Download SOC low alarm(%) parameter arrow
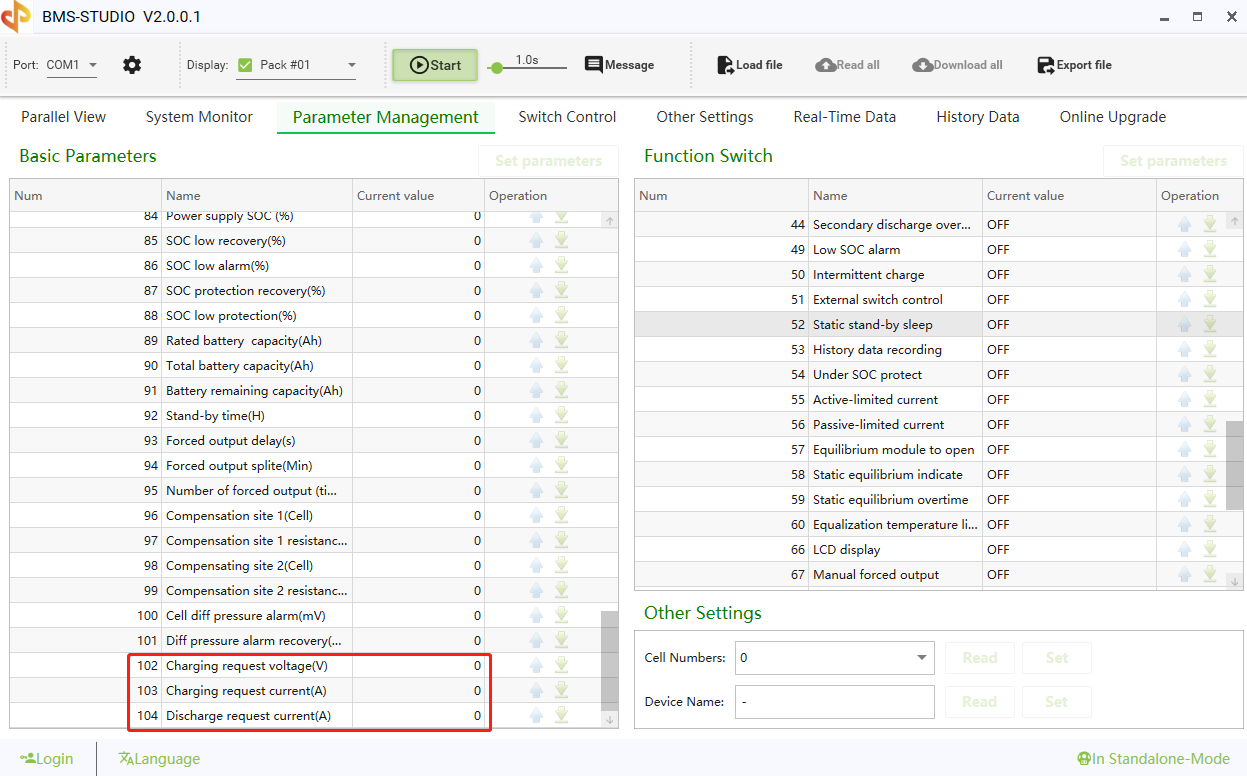Viewport: 1247px width, 776px height. pos(561,266)
